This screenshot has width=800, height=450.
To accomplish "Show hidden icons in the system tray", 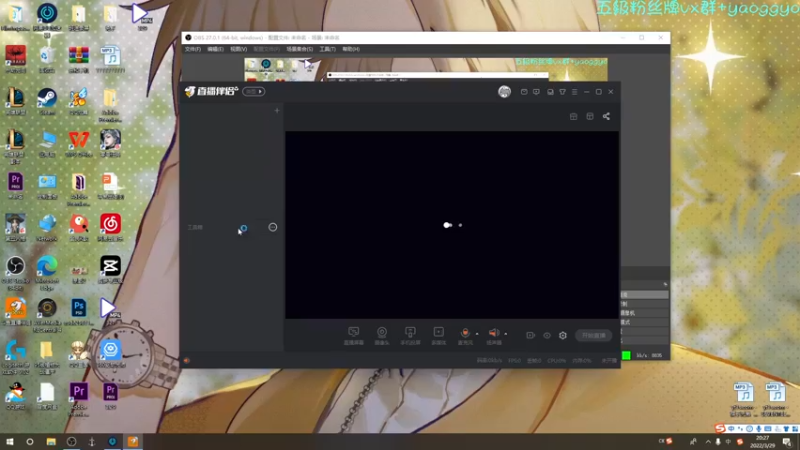I will (x=708, y=442).
